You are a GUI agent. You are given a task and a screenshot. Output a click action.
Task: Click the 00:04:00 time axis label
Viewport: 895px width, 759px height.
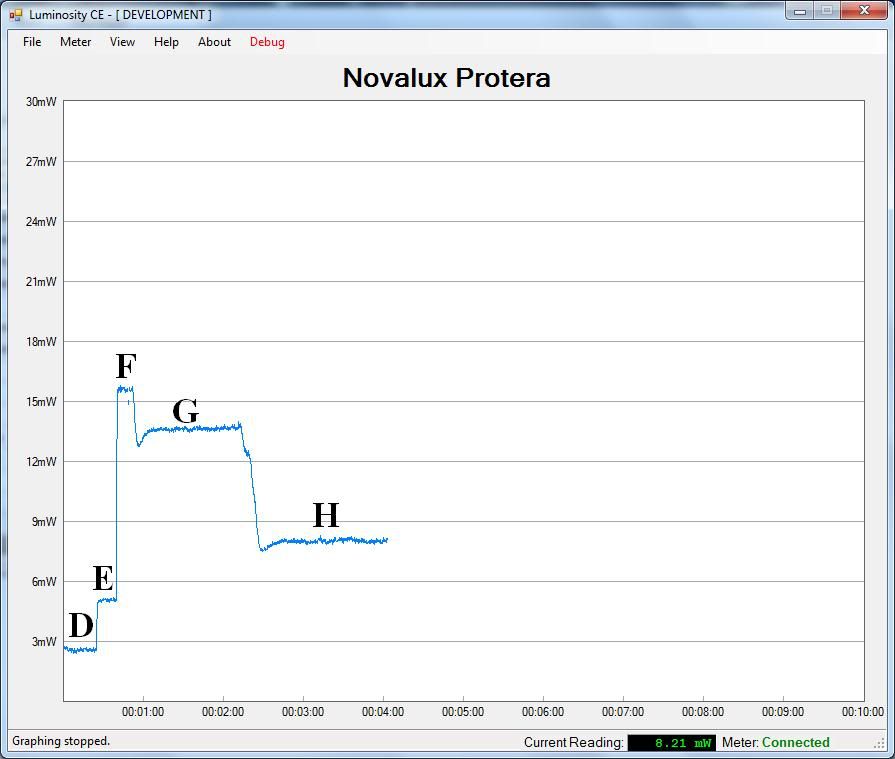[383, 712]
